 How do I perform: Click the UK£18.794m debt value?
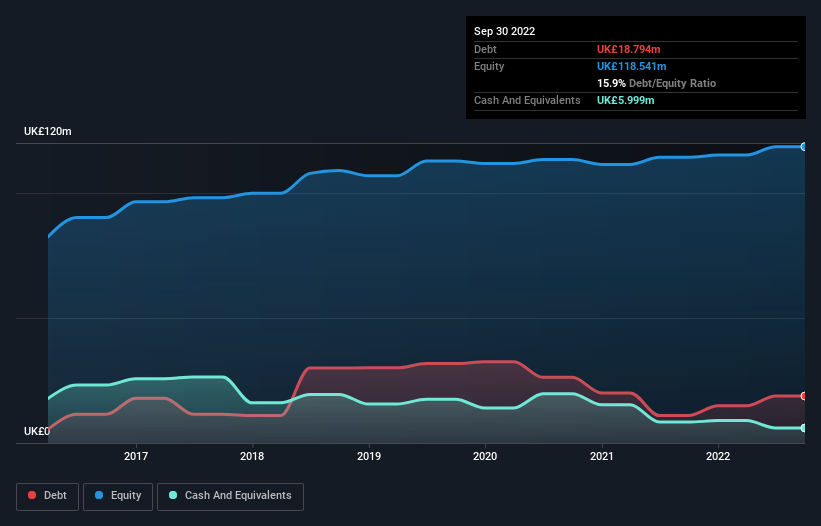coord(628,49)
